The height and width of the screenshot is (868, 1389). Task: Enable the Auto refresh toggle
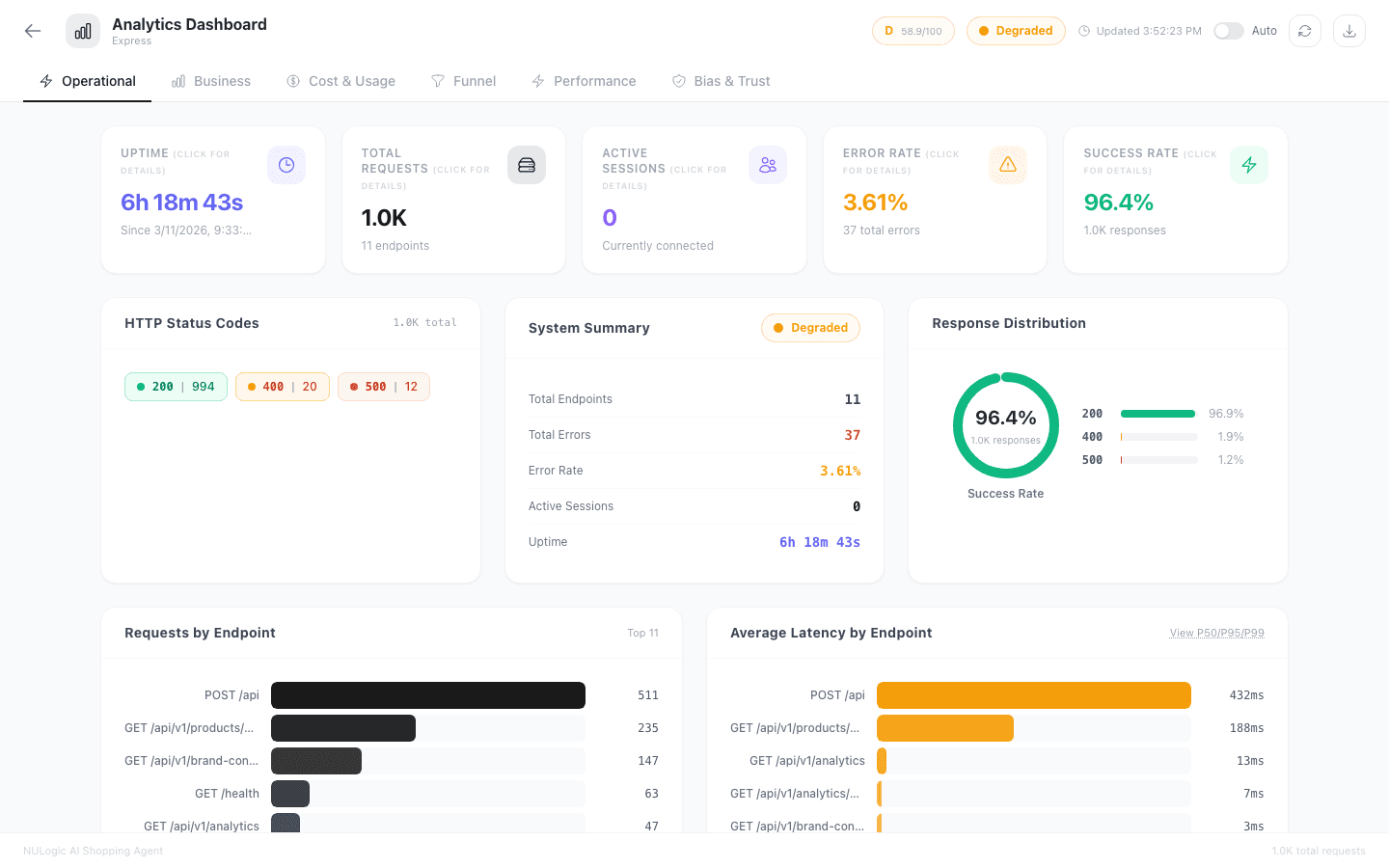click(1228, 31)
